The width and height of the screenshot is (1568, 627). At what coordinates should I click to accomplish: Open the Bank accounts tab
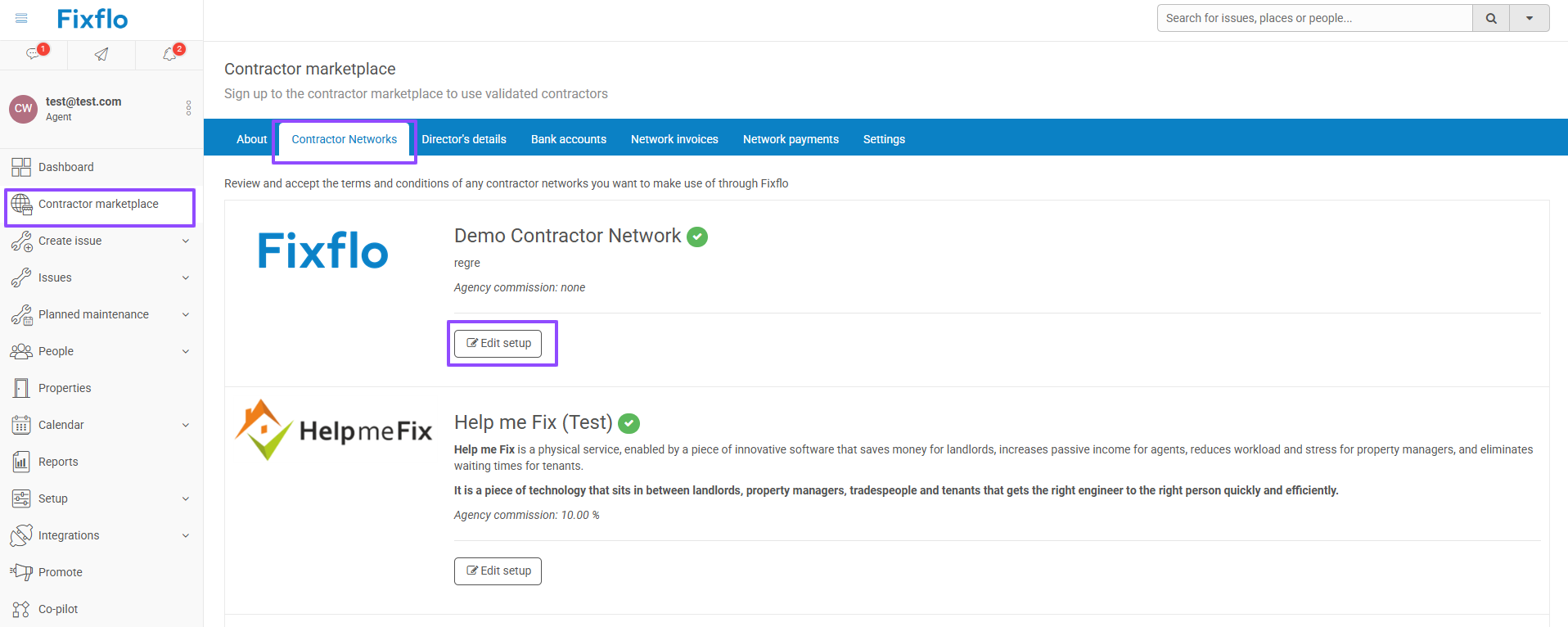point(569,139)
